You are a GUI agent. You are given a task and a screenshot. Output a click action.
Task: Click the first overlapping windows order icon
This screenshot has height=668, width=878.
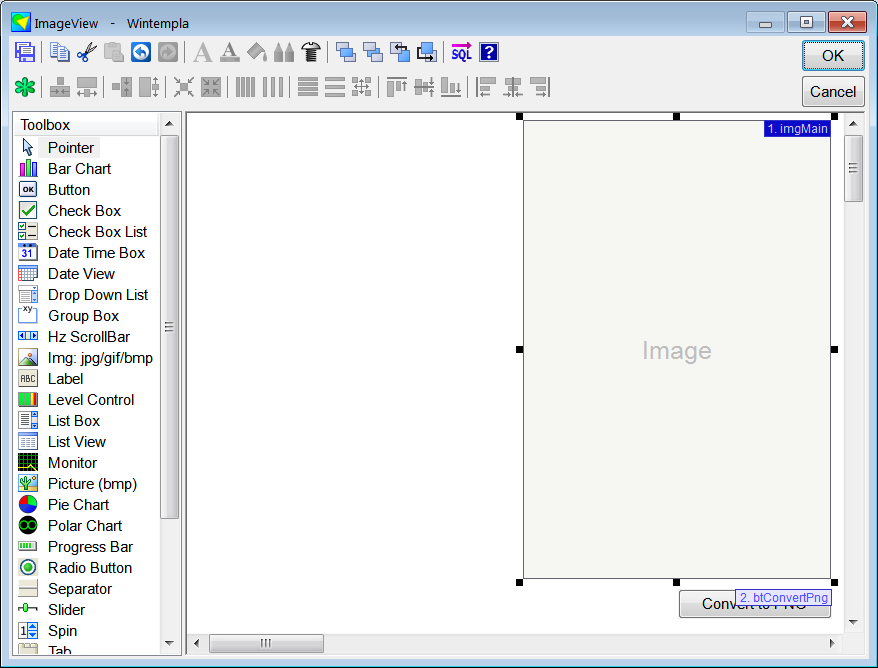click(x=345, y=53)
